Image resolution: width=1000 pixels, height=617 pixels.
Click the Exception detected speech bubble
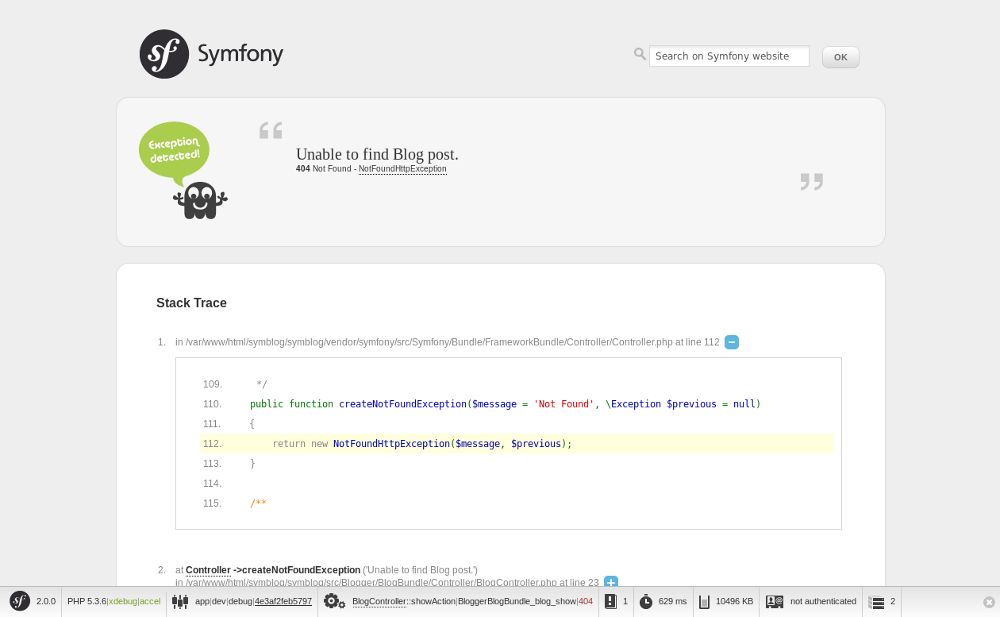174,151
